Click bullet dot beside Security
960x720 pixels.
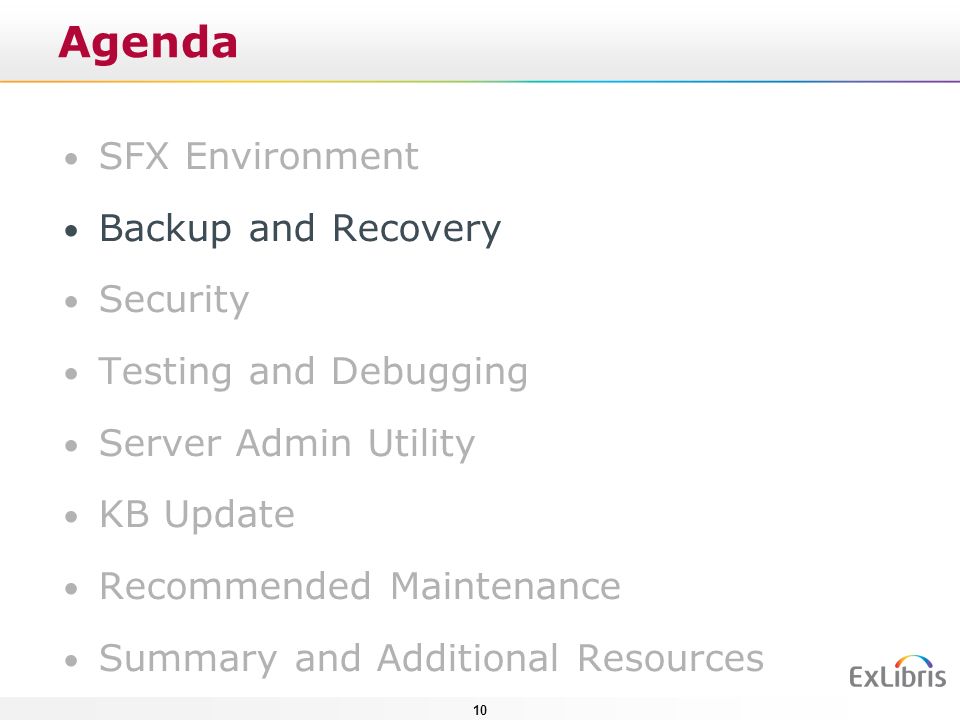click(72, 302)
